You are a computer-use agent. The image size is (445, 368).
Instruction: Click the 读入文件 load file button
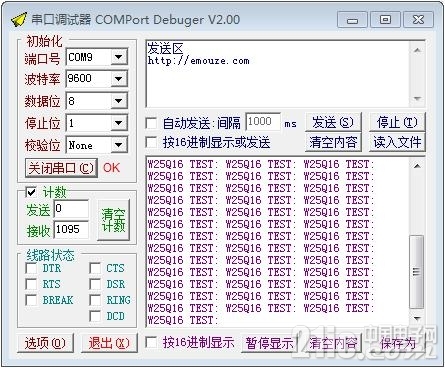397,142
